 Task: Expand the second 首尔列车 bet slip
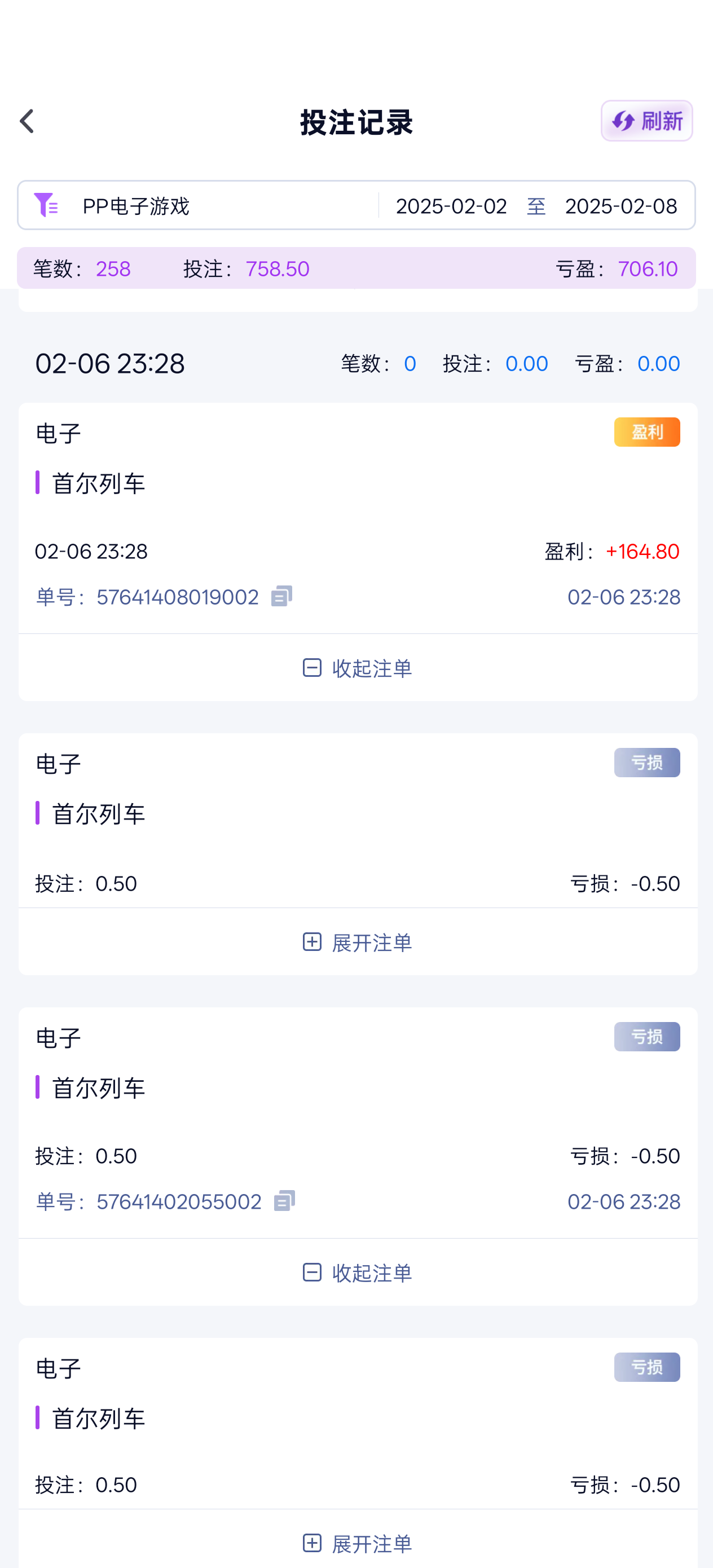click(x=358, y=942)
